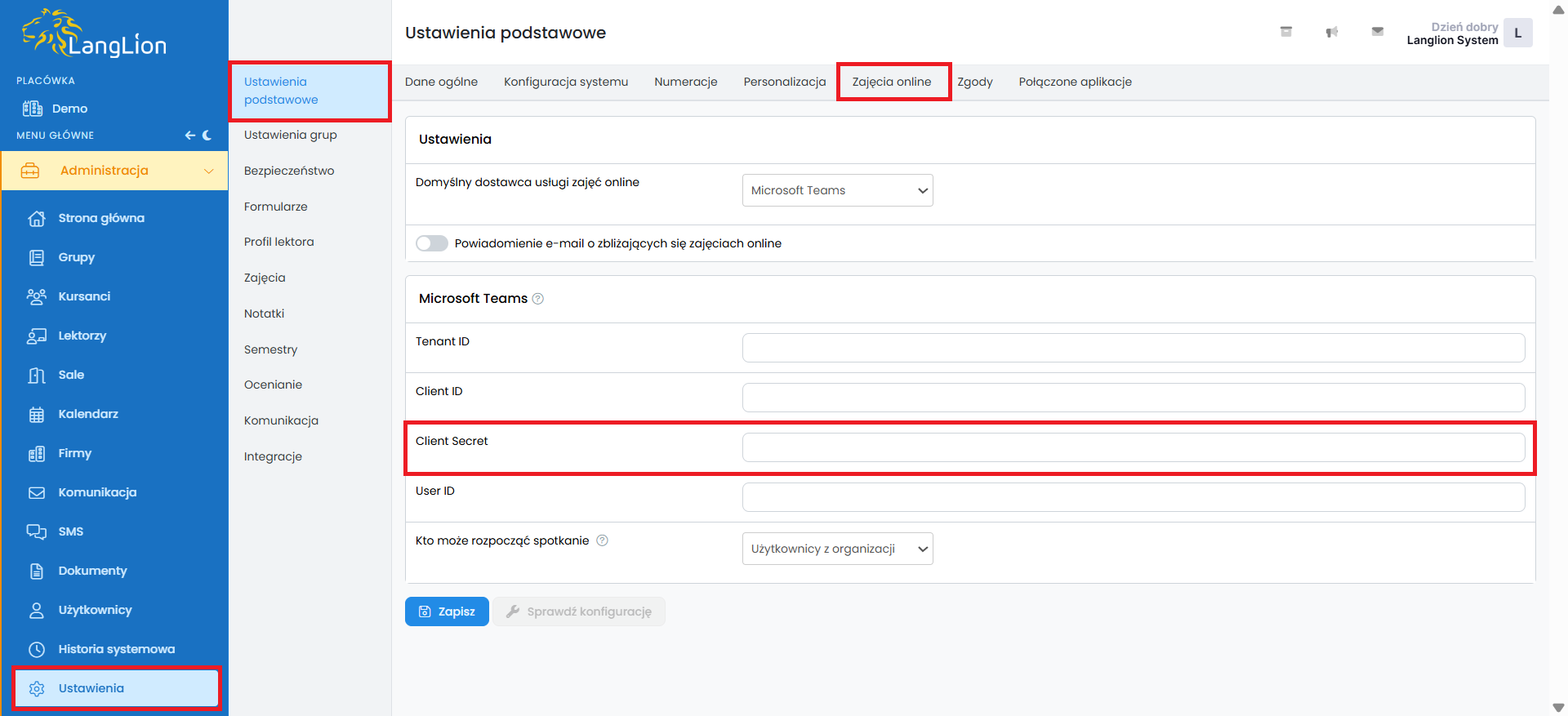This screenshot has width=1568, height=716.
Task: Open the Domyślny dostawca Microsoft Teams dropdown
Action: tap(837, 190)
